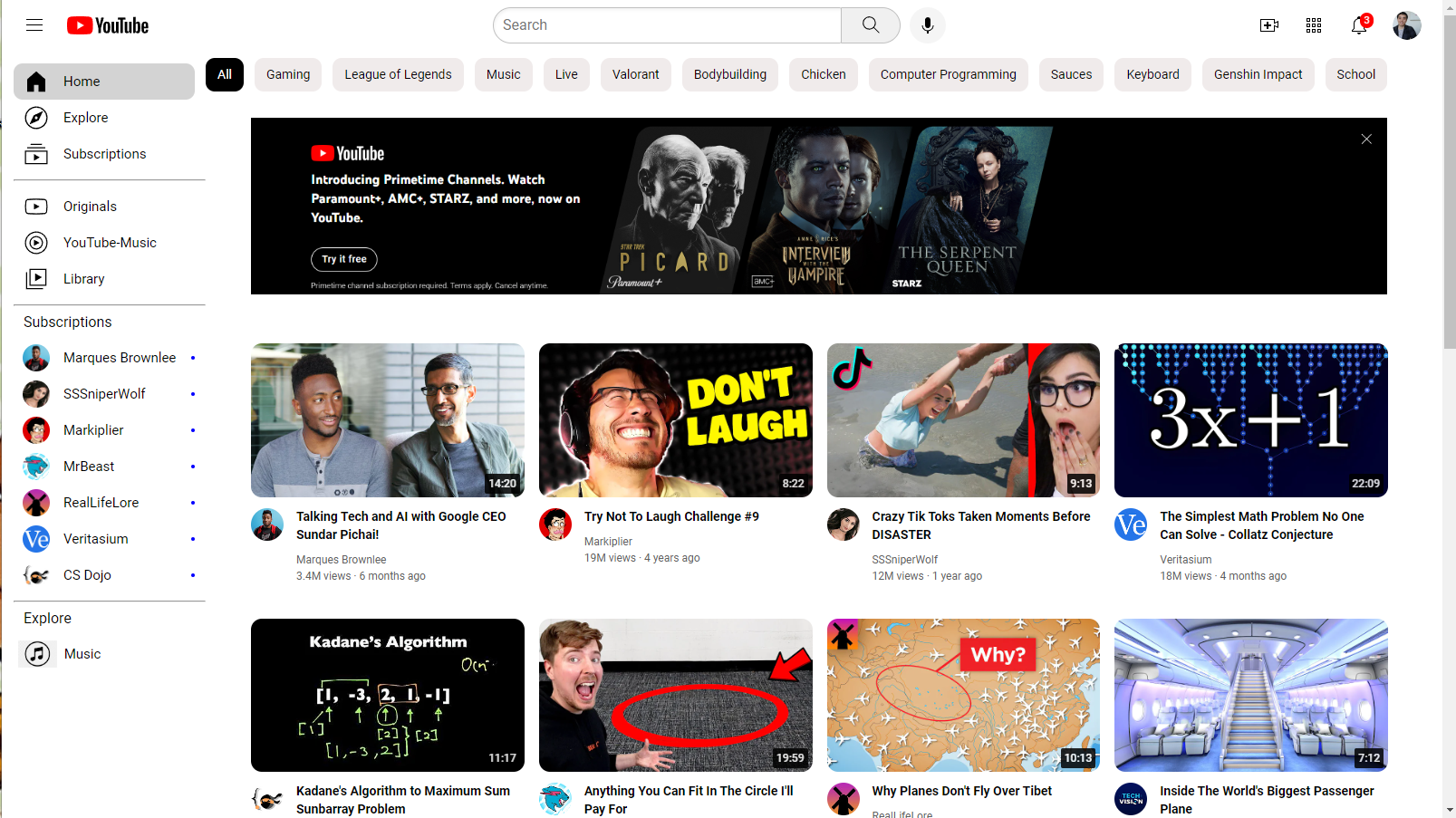Open Veritasium subscription channel
Image resolution: width=1456 pixels, height=818 pixels.
tap(109, 539)
